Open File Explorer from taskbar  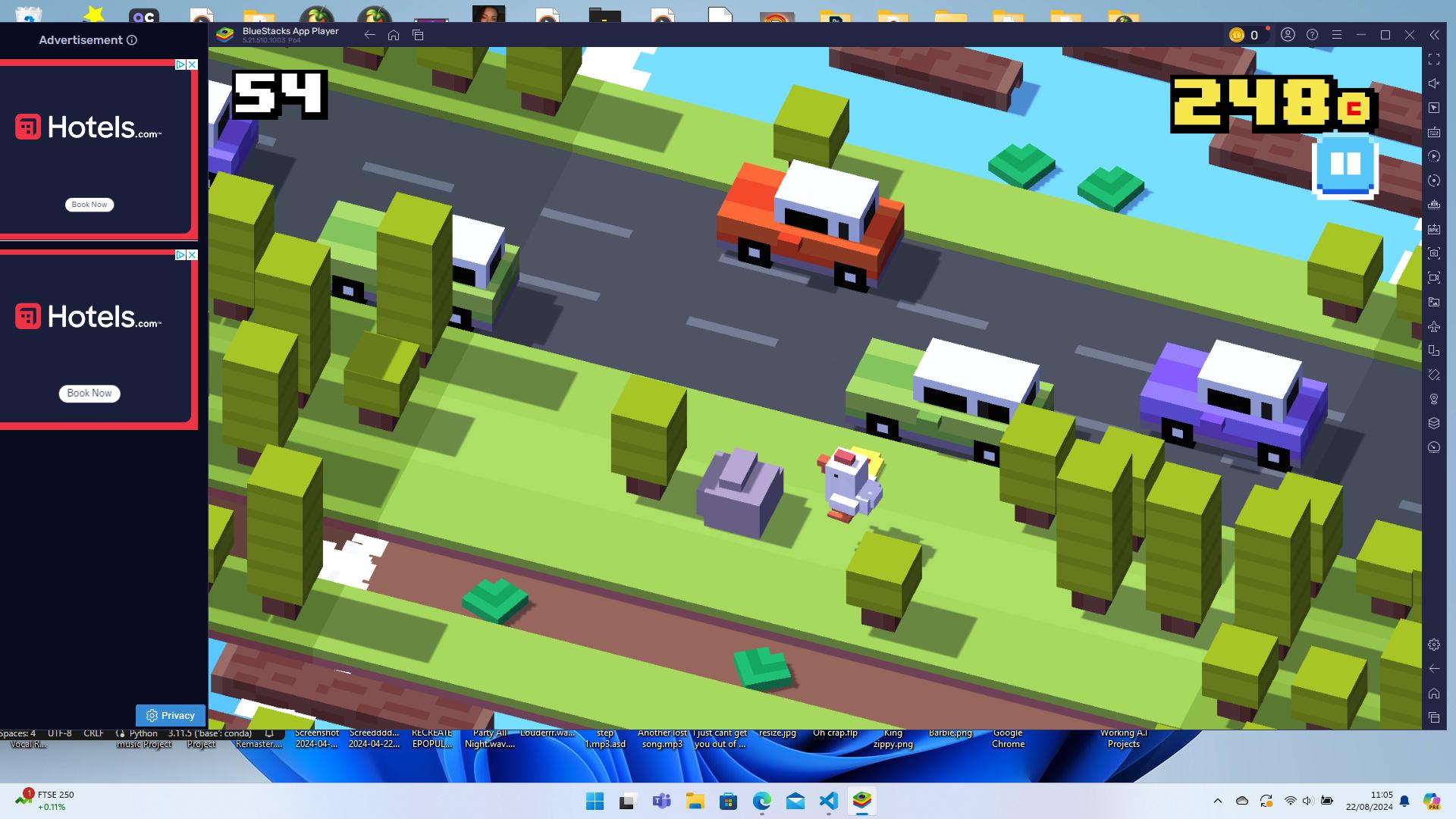tap(695, 801)
